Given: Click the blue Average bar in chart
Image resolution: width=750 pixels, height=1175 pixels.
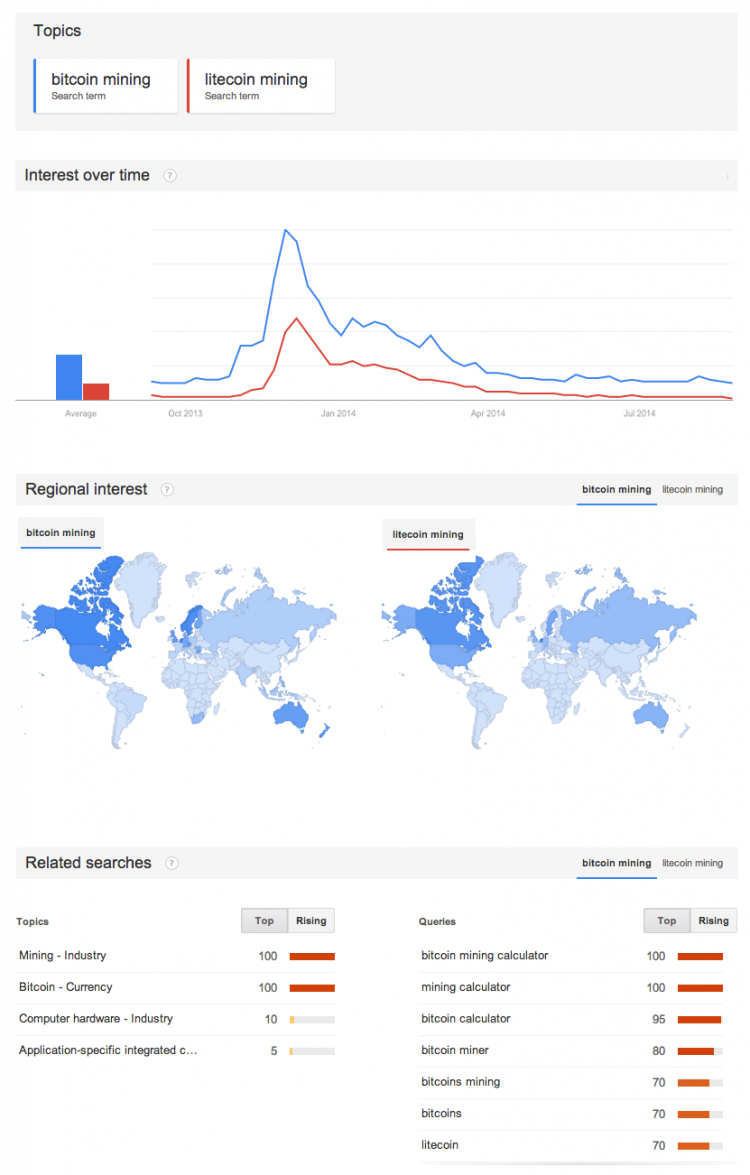Looking at the screenshot, I should click(69, 378).
